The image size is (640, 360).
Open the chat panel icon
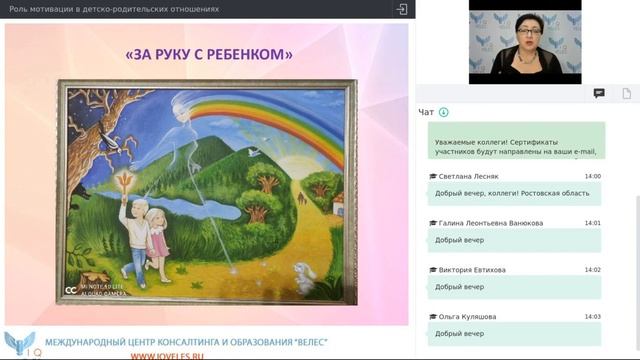[x=599, y=93]
